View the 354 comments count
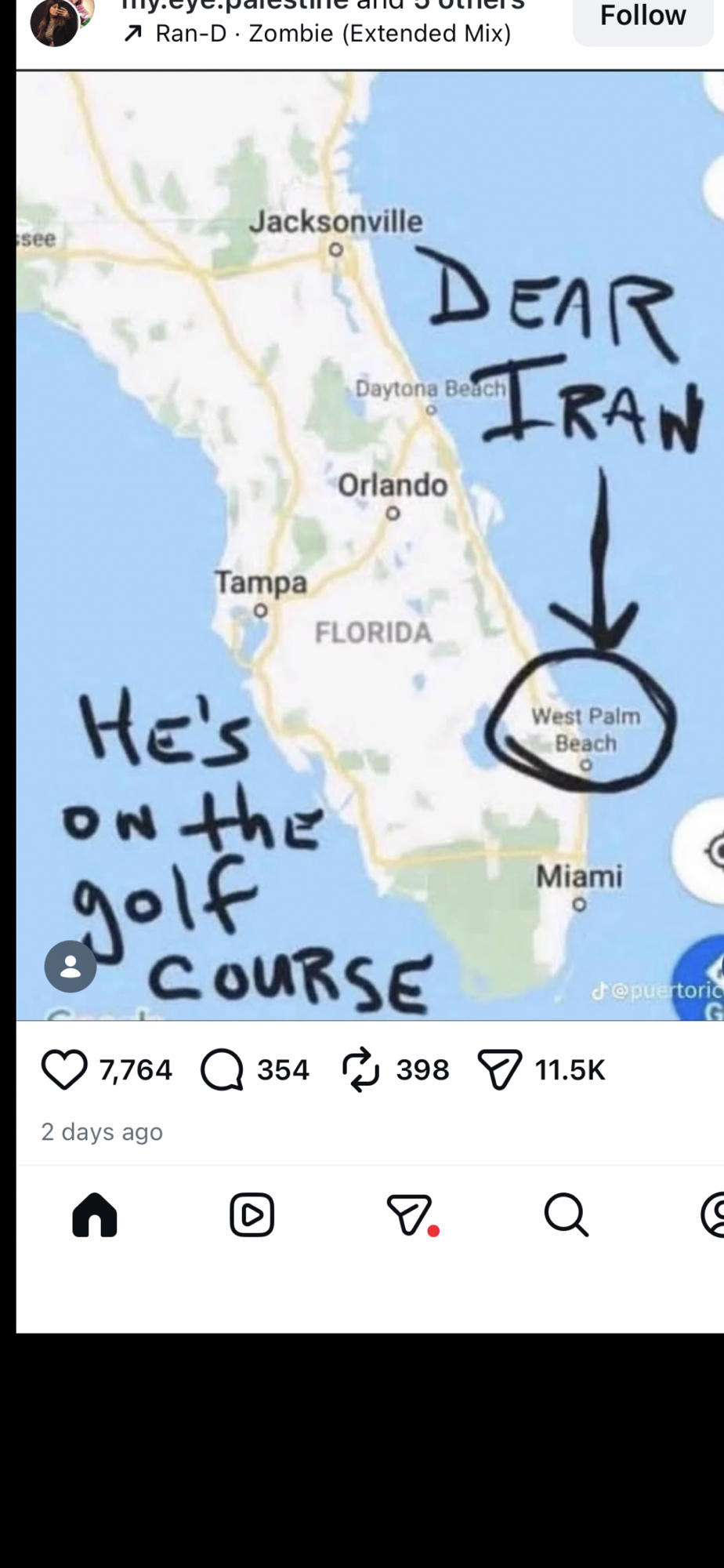The image size is (724, 1568). [x=283, y=1070]
